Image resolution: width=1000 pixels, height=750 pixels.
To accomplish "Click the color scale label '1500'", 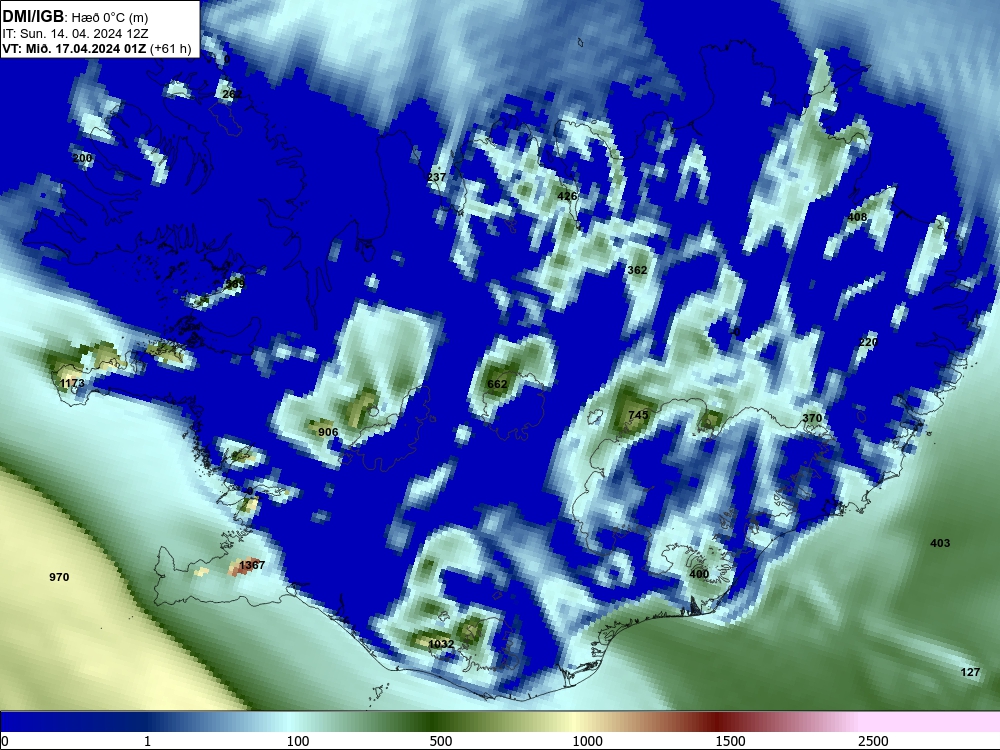I will point(730,741).
